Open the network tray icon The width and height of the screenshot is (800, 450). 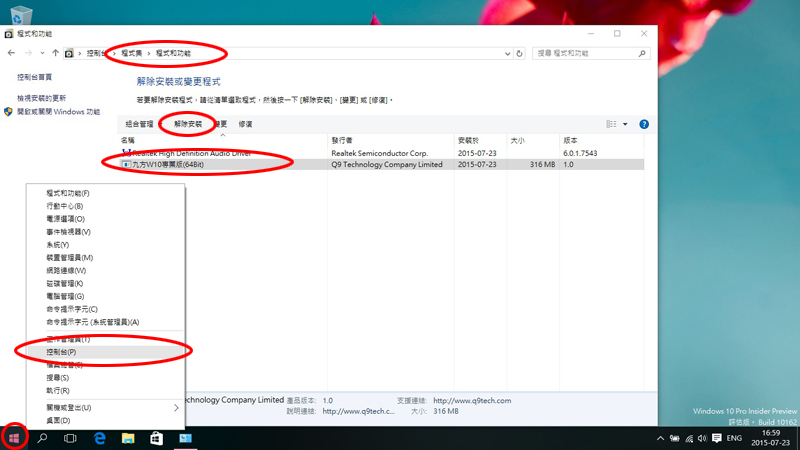point(689,438)
